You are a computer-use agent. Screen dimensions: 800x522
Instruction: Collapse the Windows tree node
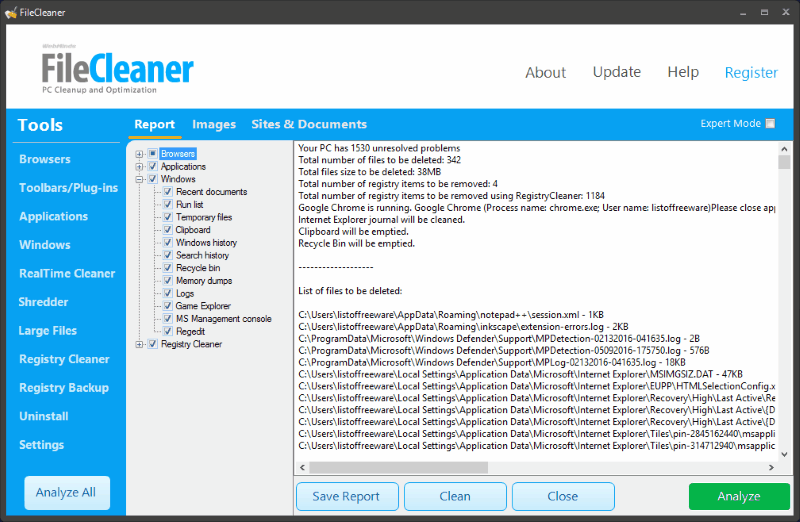click(x=139, y=179)
